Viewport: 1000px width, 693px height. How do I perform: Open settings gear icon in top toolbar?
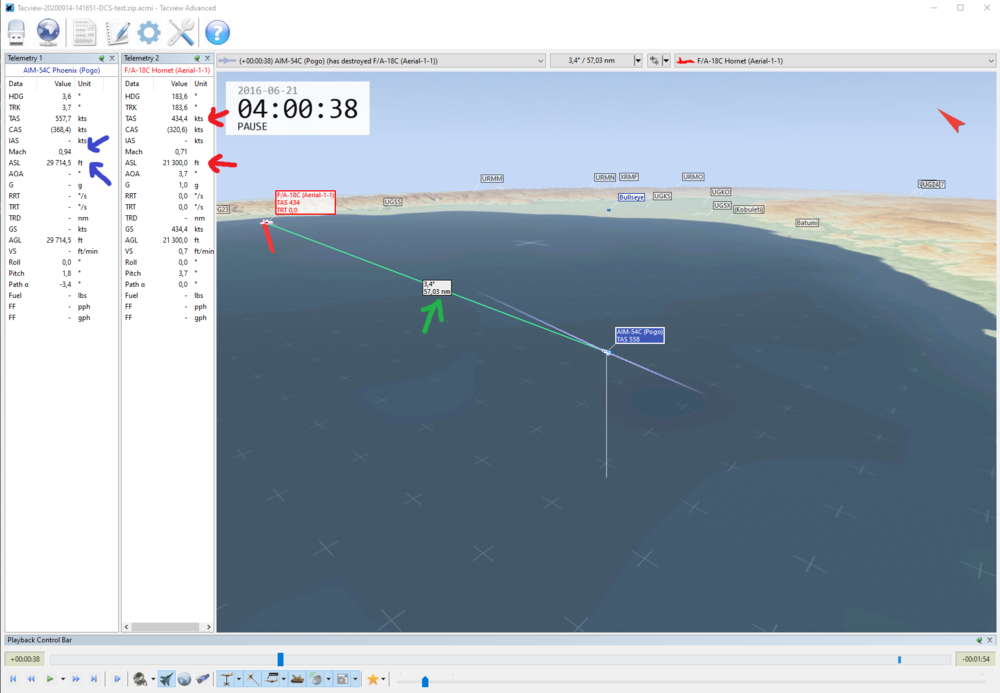point(149,33)
